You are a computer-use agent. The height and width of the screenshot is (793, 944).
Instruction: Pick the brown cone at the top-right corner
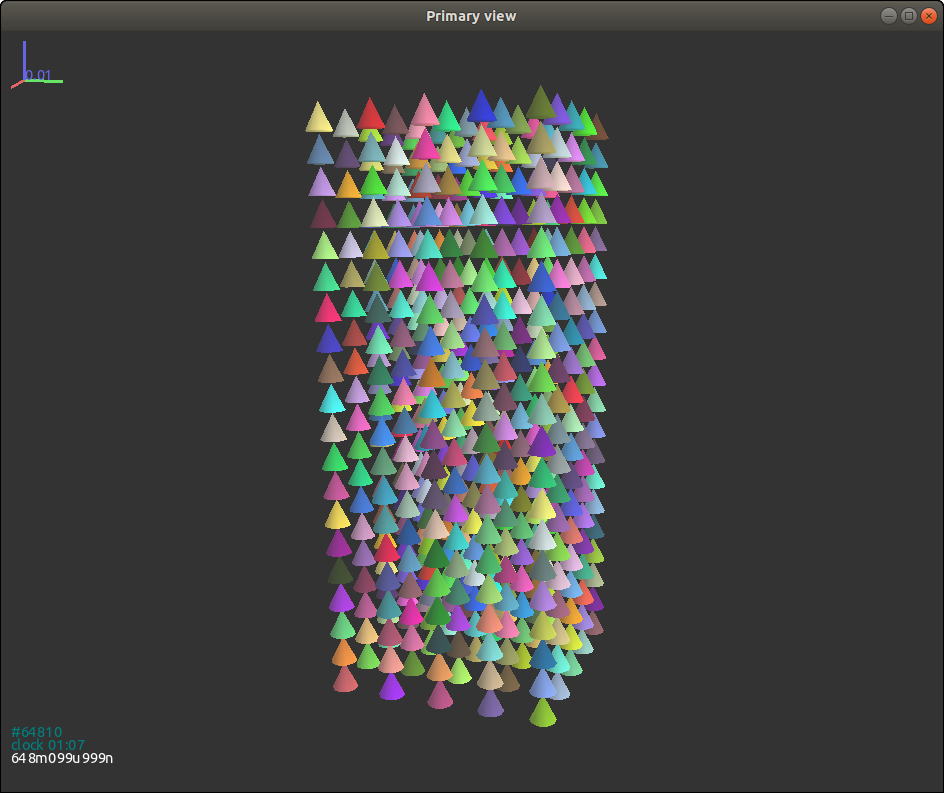pyautogui.click(x=598, y=128)
